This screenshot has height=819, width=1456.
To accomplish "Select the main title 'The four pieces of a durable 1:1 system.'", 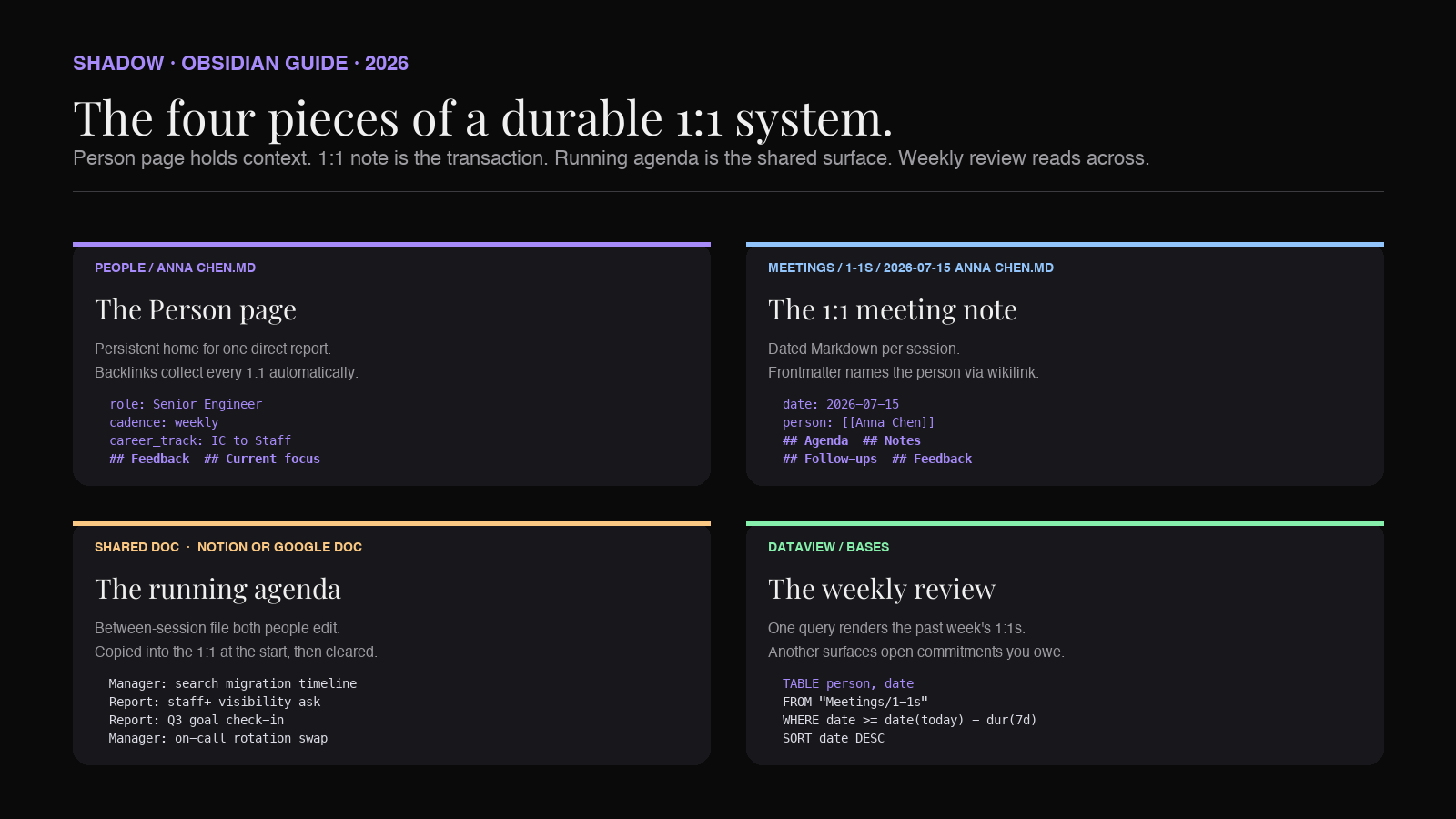I will 483,118.
